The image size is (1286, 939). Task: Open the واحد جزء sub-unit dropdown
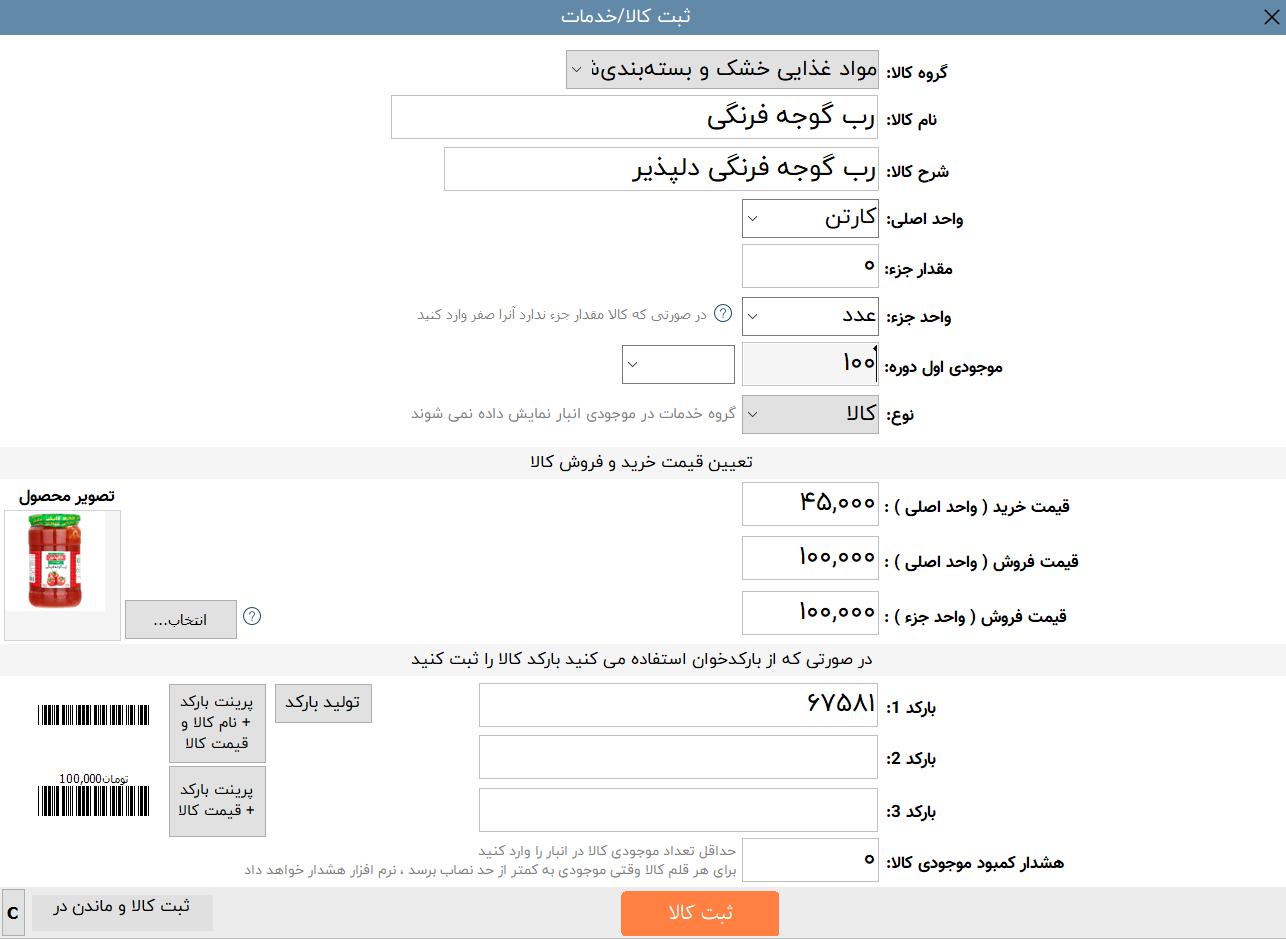[810, 316]
